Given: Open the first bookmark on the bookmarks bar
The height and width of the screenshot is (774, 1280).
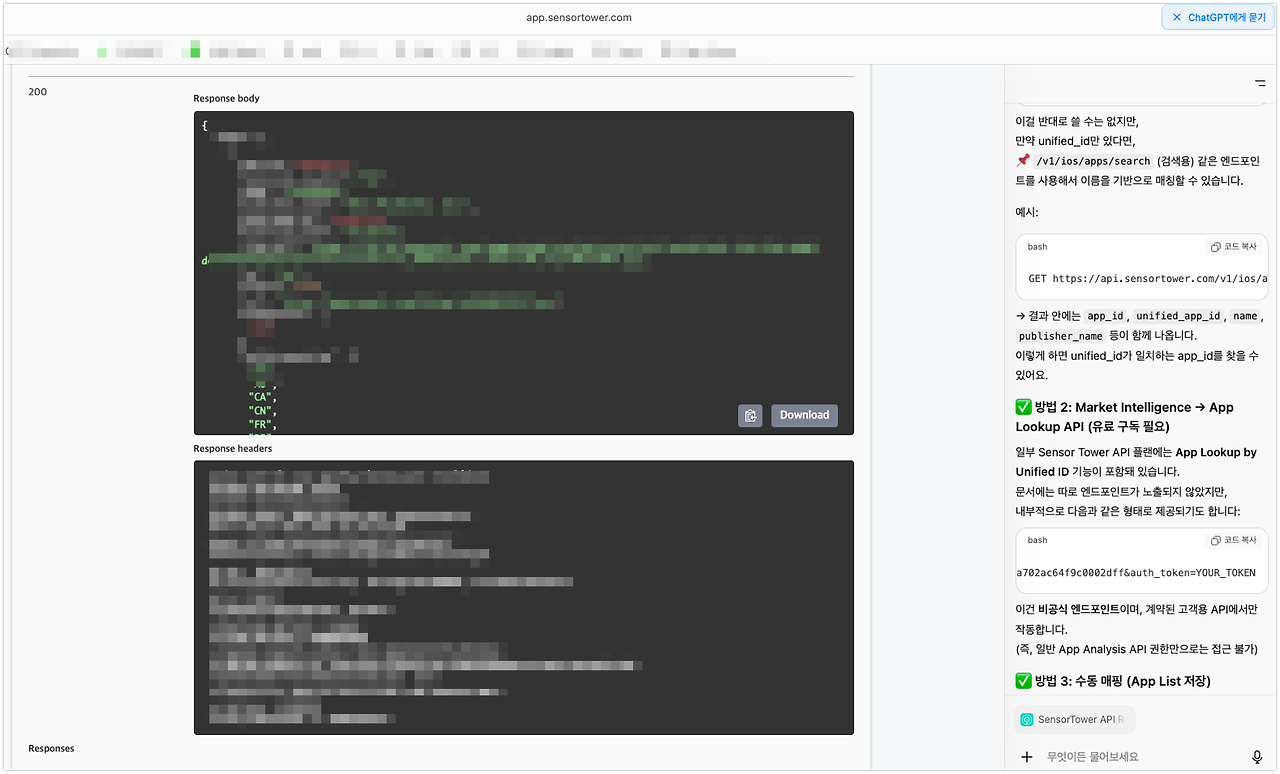Looking at the screenshot, I should 42,49.
